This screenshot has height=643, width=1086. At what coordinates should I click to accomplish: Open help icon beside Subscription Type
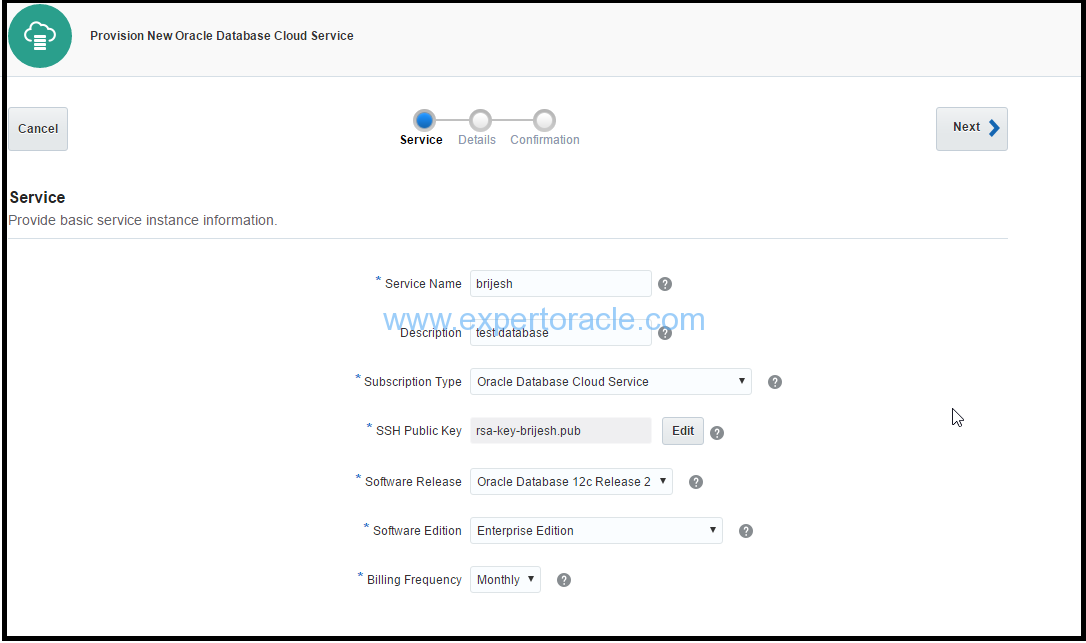click(775, 382)
